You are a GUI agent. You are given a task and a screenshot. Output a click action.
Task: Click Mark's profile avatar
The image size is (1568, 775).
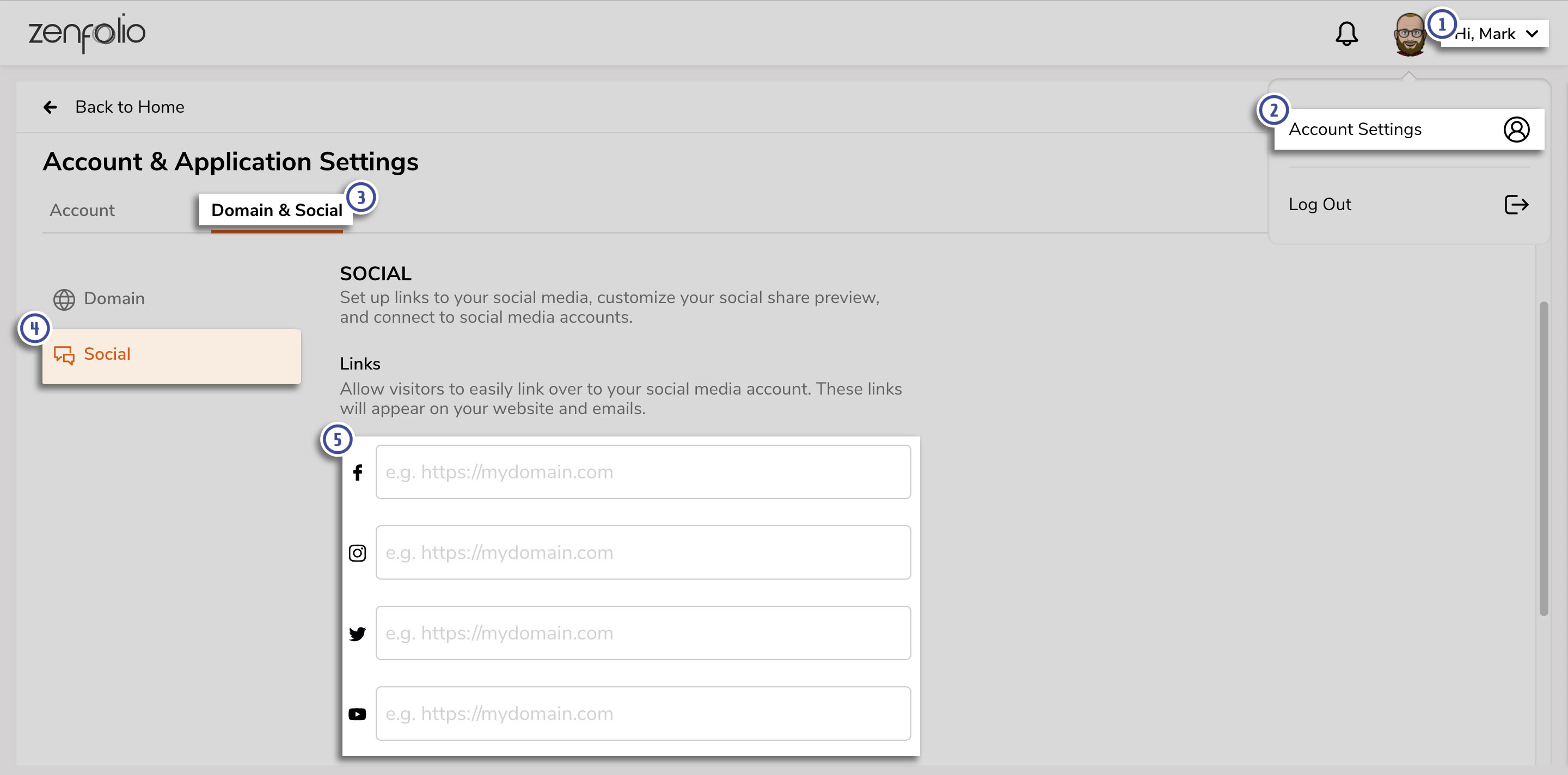(x=1409, y=35)
